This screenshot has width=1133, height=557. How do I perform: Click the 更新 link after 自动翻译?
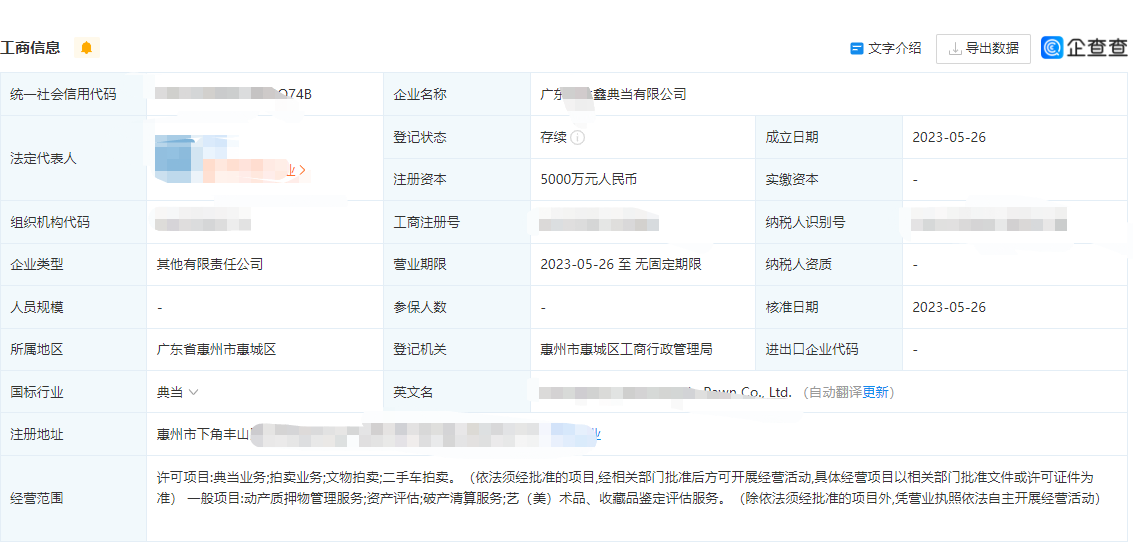[875, 393]
